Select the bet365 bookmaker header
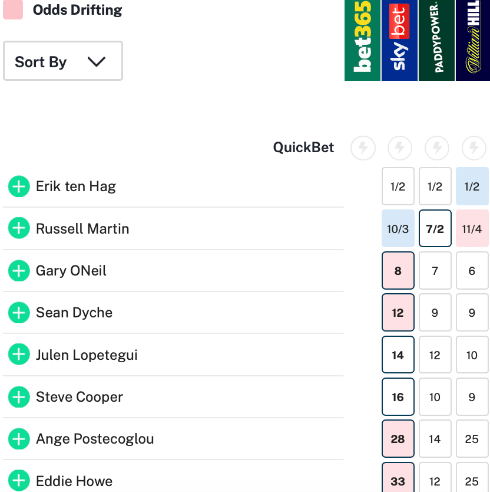Image resolution: width=490 pixels, height=492 pixels. point(362,40)
